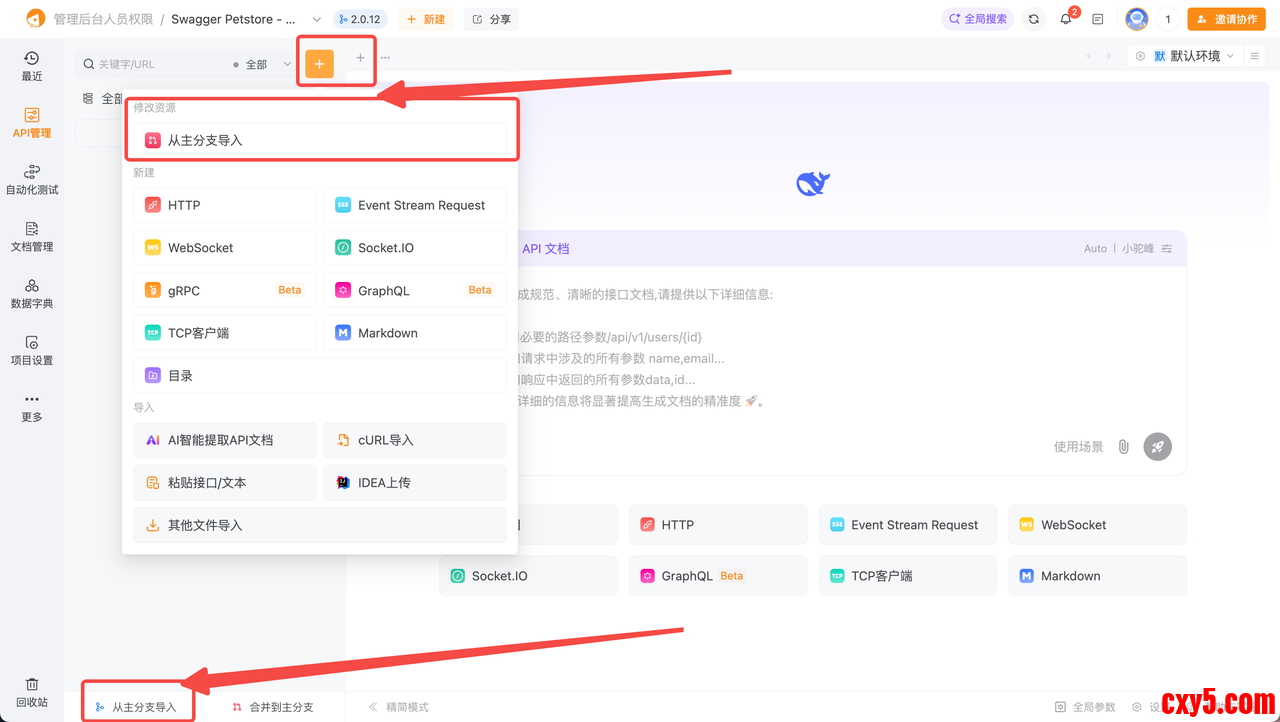
Task: Click 使用场景 link
Action: pyautogui.click(x=1079, y=447)
